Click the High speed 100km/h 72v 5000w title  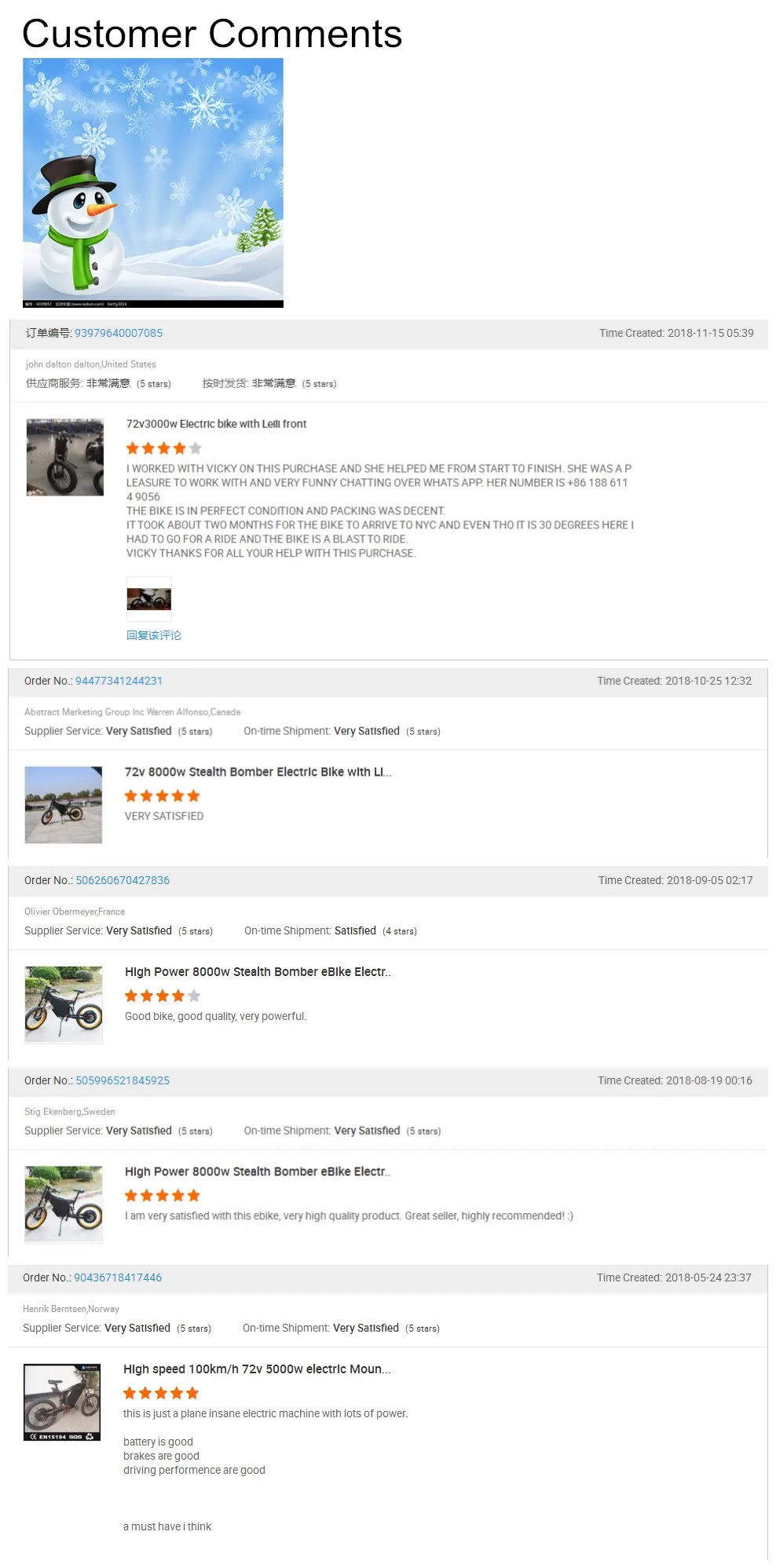pos(257,1369)
